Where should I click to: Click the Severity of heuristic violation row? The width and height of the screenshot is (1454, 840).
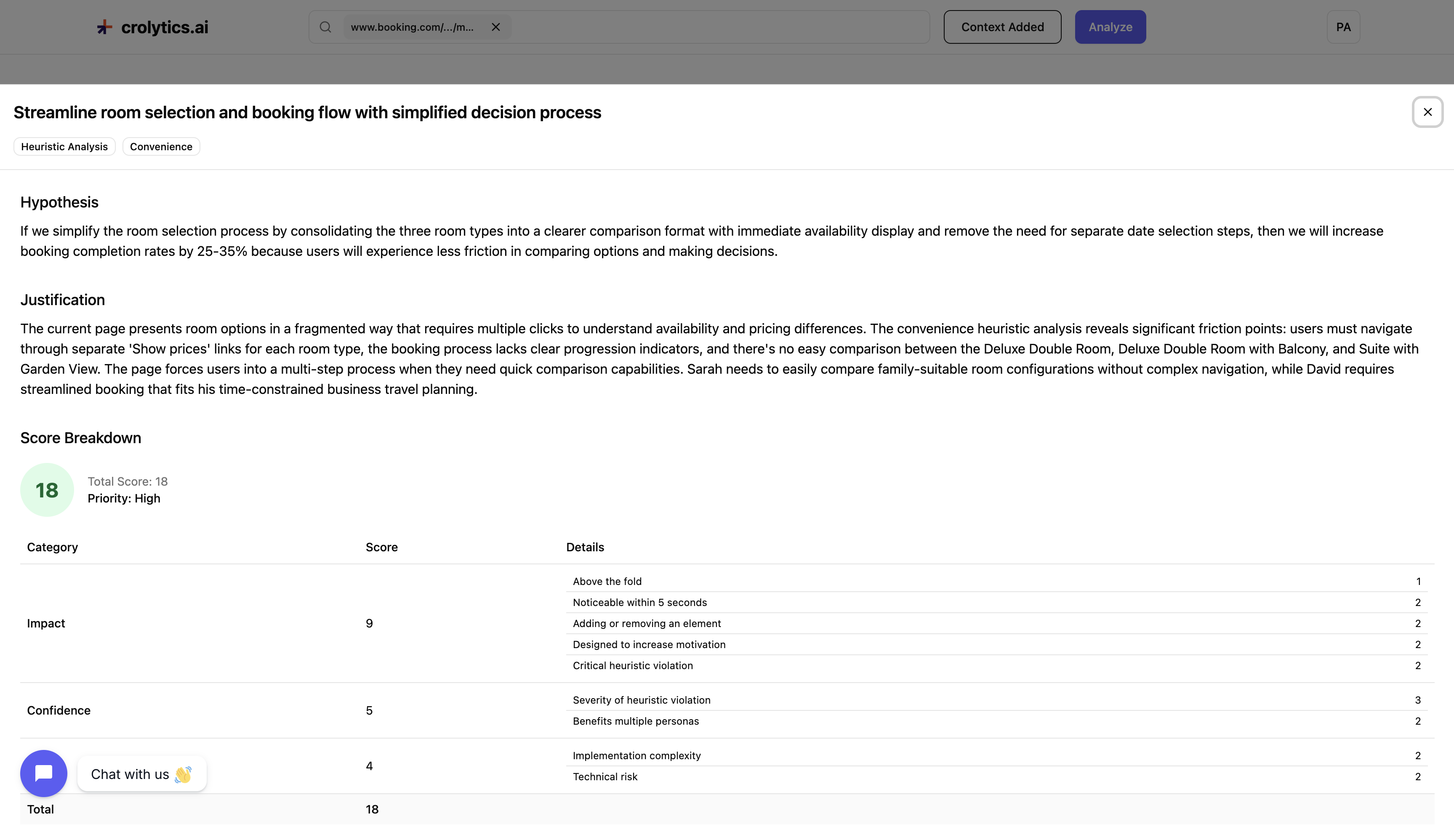(642, 700)
